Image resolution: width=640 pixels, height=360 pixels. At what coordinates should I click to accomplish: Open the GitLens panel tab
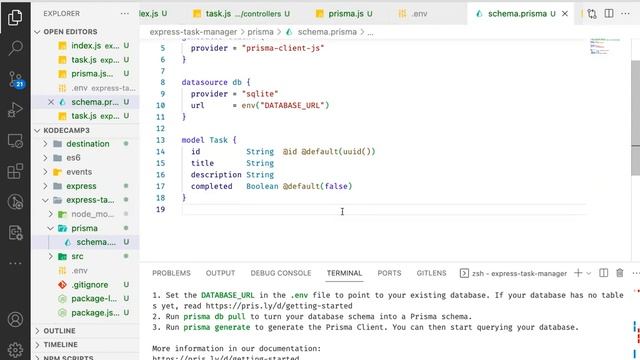pos(431,273)
